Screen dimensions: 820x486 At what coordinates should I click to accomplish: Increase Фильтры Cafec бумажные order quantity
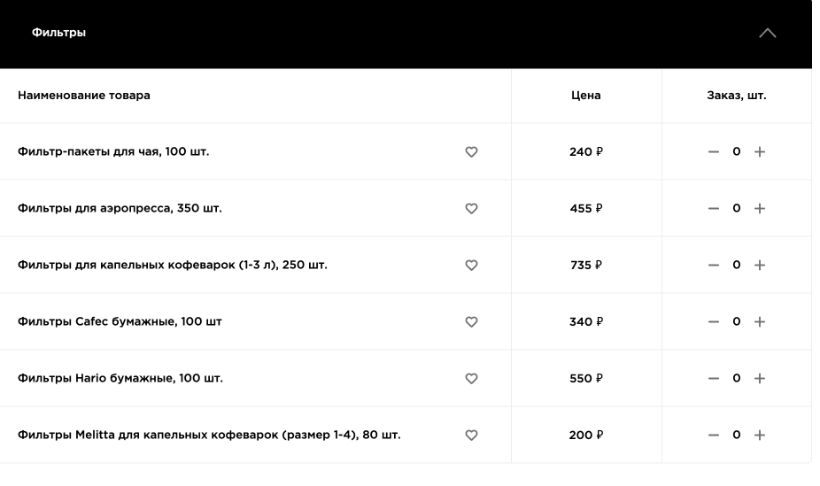(x=759, y=322)
